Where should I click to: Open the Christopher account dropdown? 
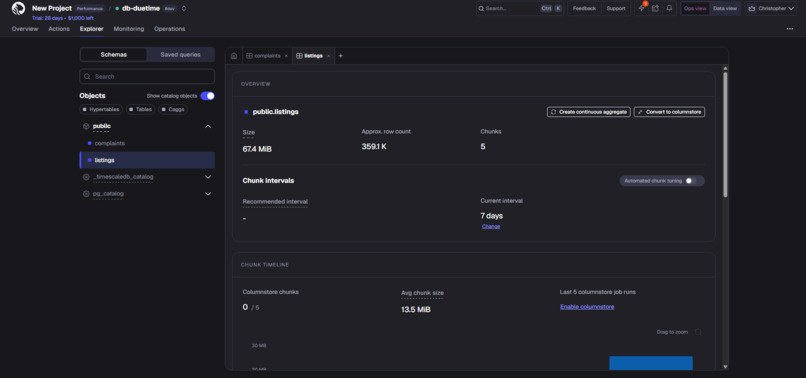coord(770,9)
